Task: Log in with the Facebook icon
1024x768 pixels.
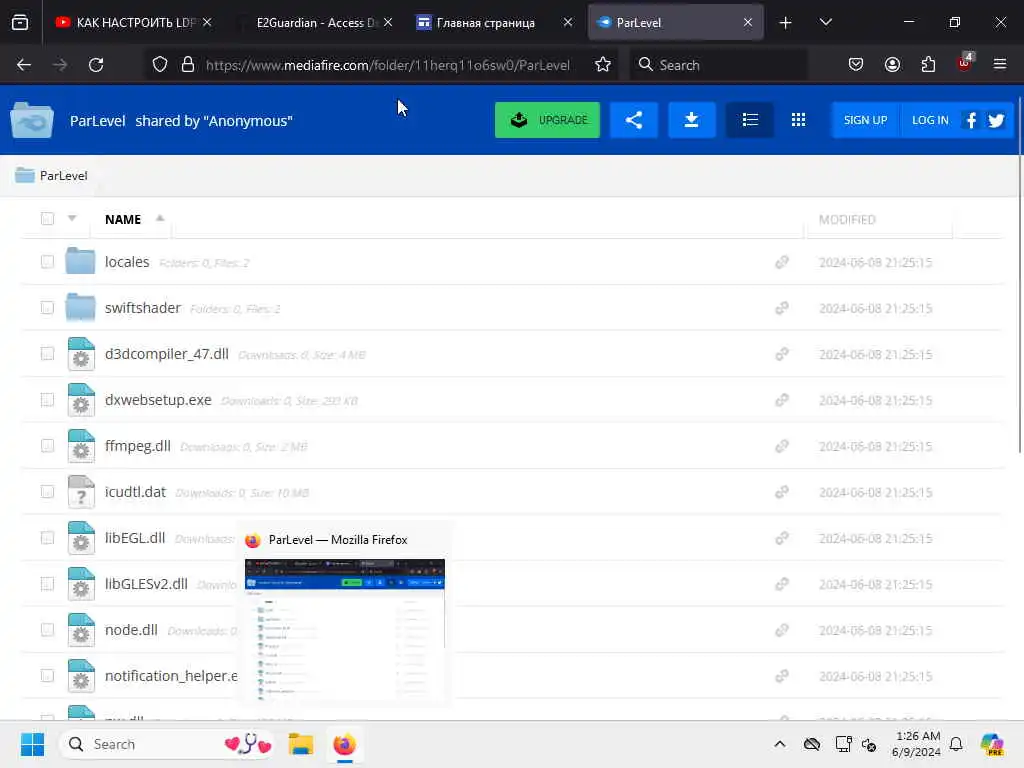Action: [971, 120]
